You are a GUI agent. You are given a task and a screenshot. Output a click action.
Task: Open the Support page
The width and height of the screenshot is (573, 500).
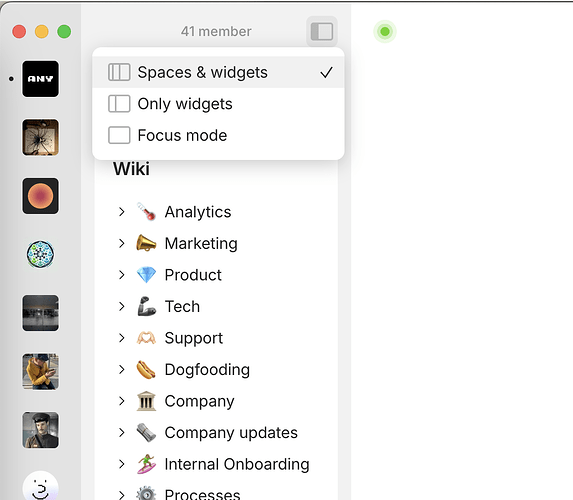[x=194, y=338]
